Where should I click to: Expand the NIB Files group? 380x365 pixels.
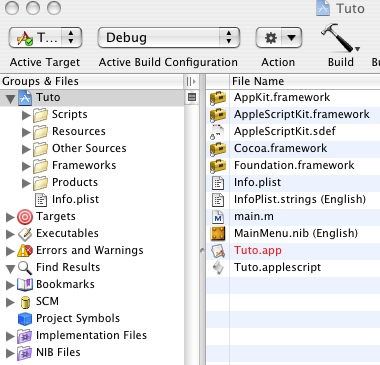point(10,353)
